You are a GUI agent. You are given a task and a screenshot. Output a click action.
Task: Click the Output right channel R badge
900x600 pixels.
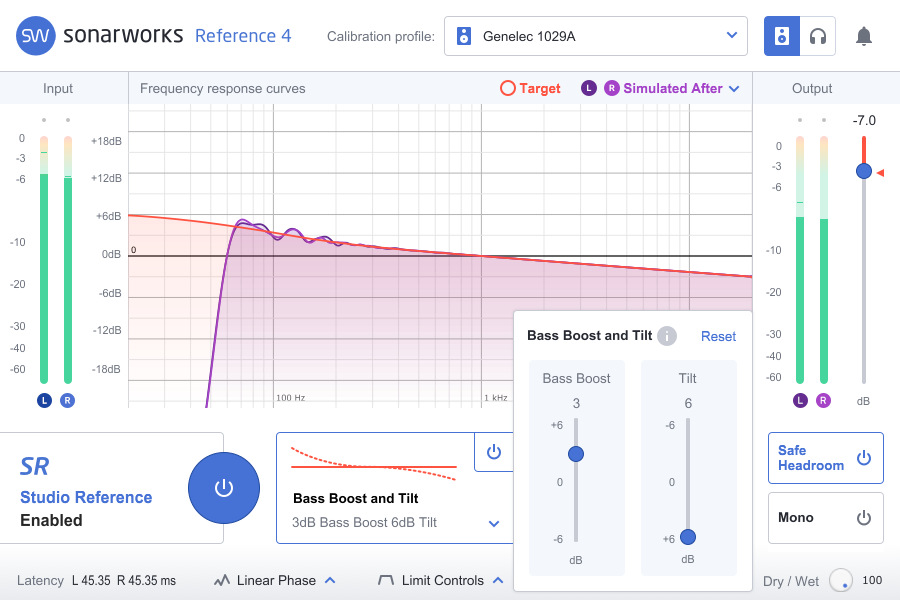823,400
